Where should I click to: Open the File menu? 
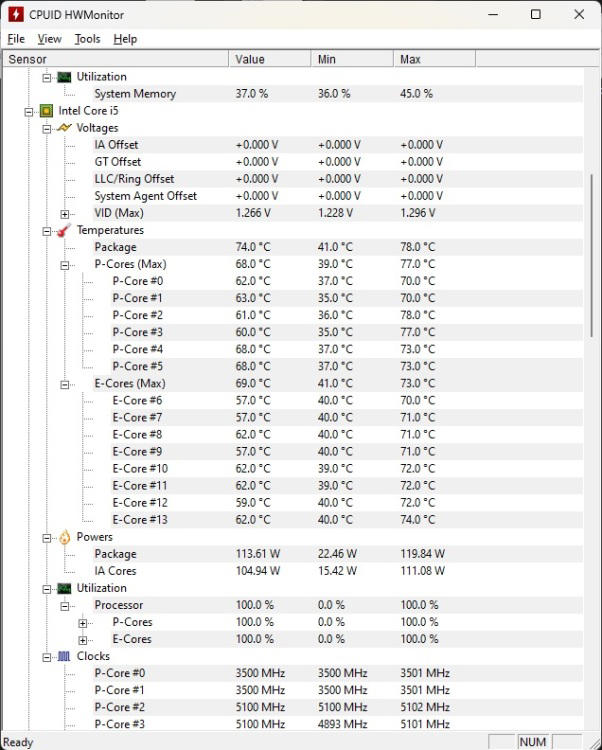click(16, 39)
